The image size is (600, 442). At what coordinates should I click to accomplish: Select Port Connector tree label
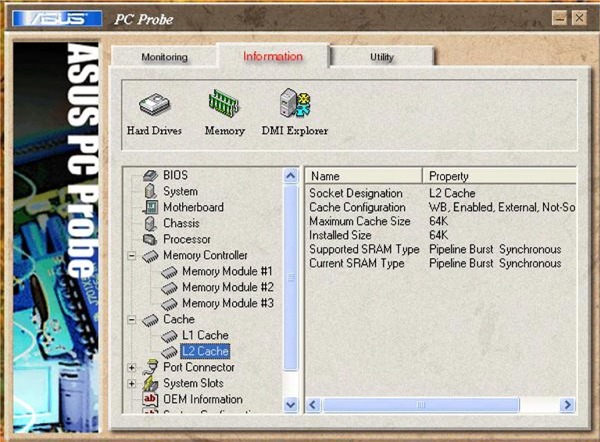(199, 368)
